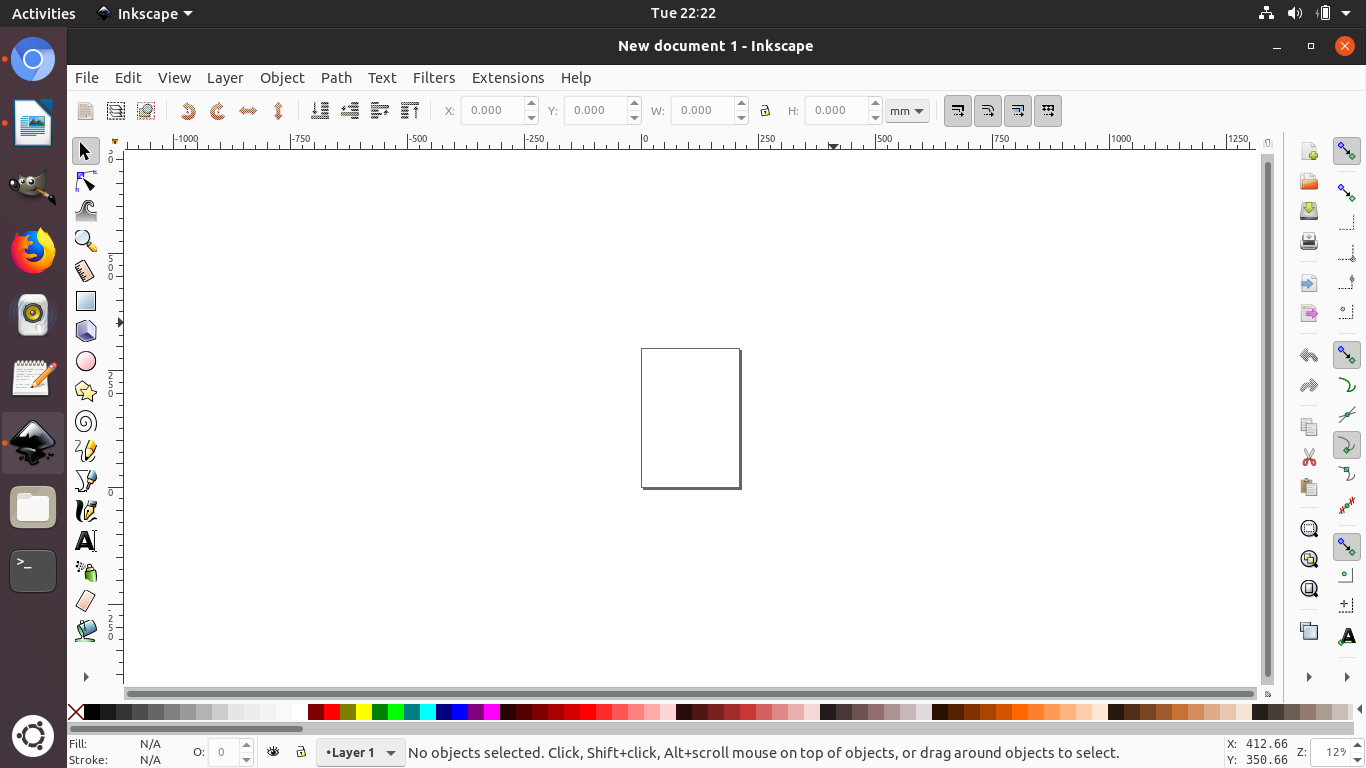Image resolution: width=1366 pixels, height=768 pixels.
Task: Select the Star polygon tool
Action: pyautogui.click(x=86, y=391)
